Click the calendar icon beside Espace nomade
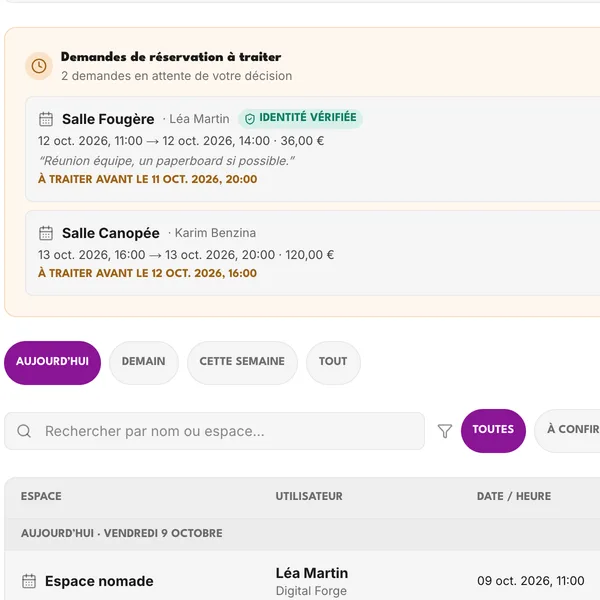 pyautogui.click(x=29, y=581)
